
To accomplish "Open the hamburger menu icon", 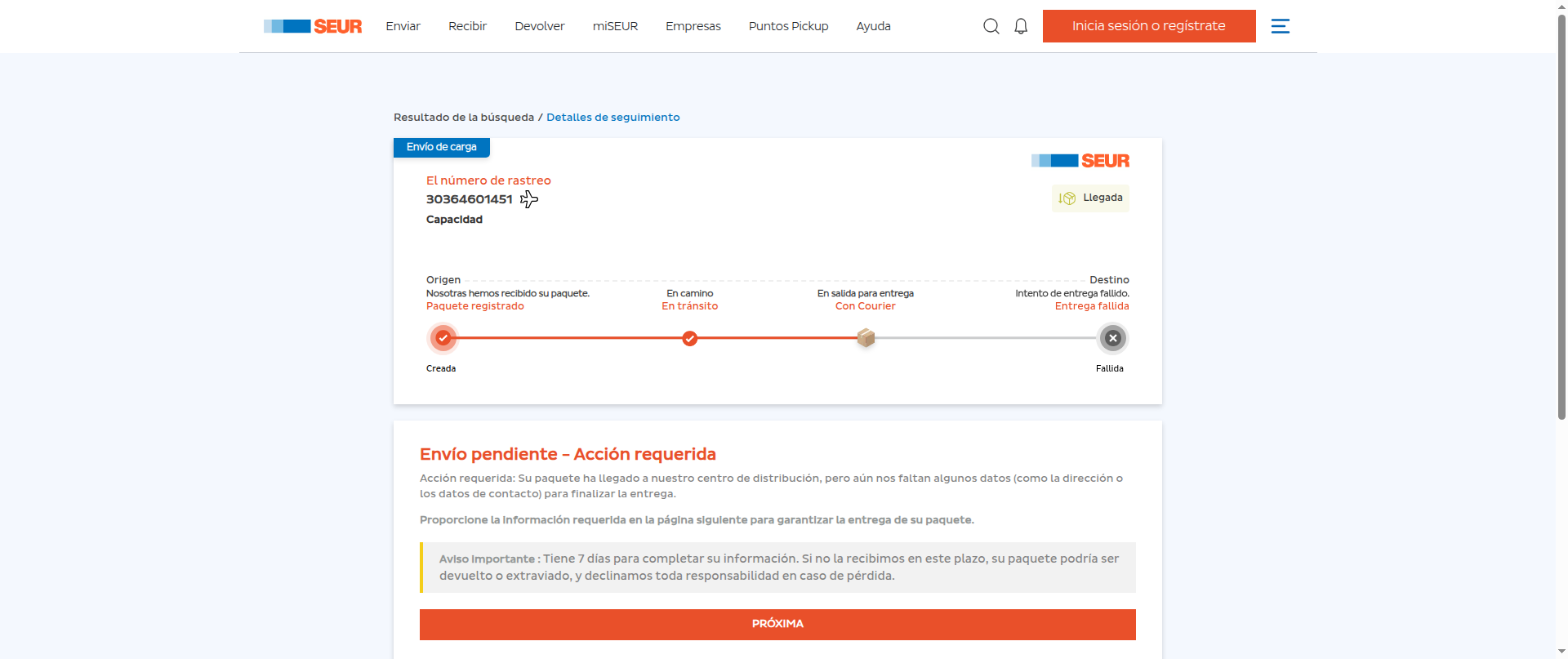I will coord(1281,26).
